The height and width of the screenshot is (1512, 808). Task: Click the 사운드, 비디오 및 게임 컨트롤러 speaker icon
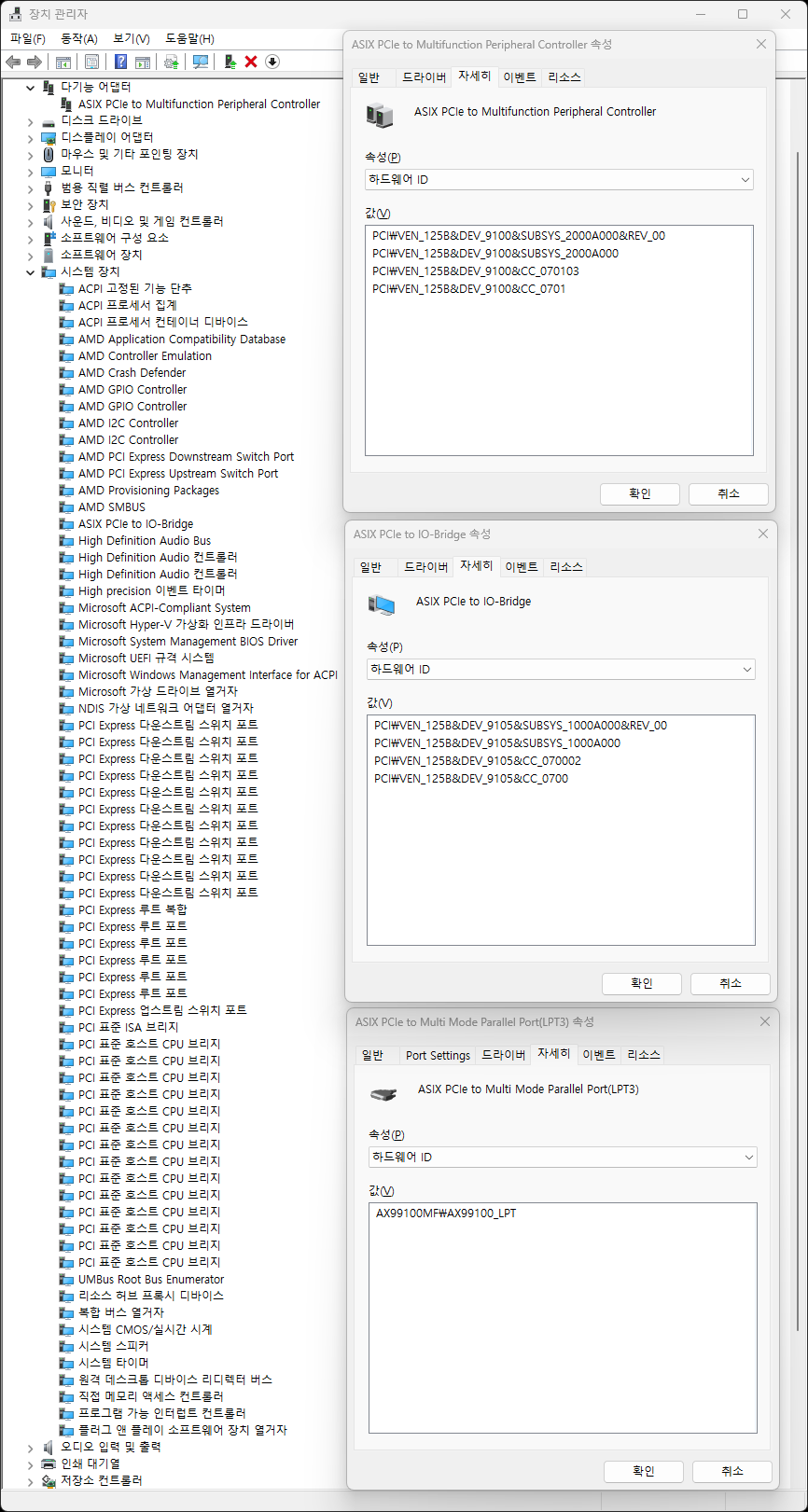49,221
